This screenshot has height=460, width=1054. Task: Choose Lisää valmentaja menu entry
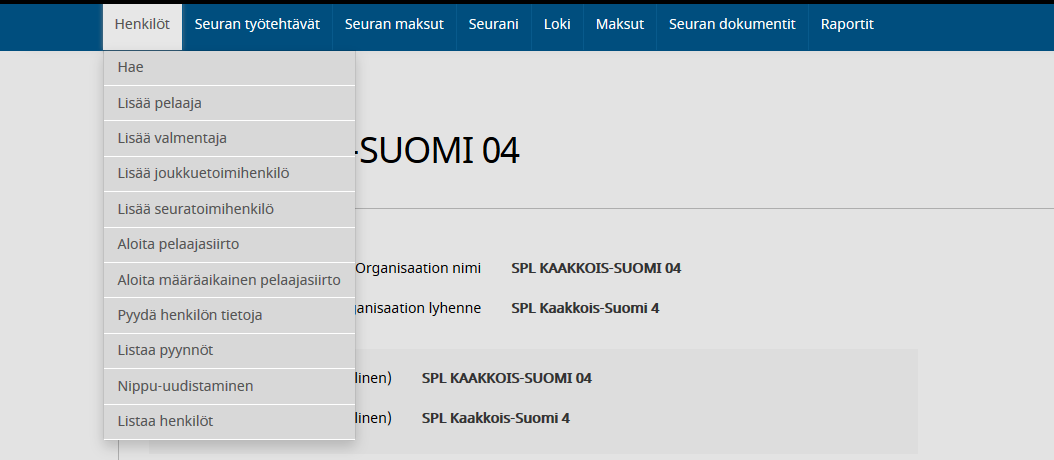click(229, 139)
